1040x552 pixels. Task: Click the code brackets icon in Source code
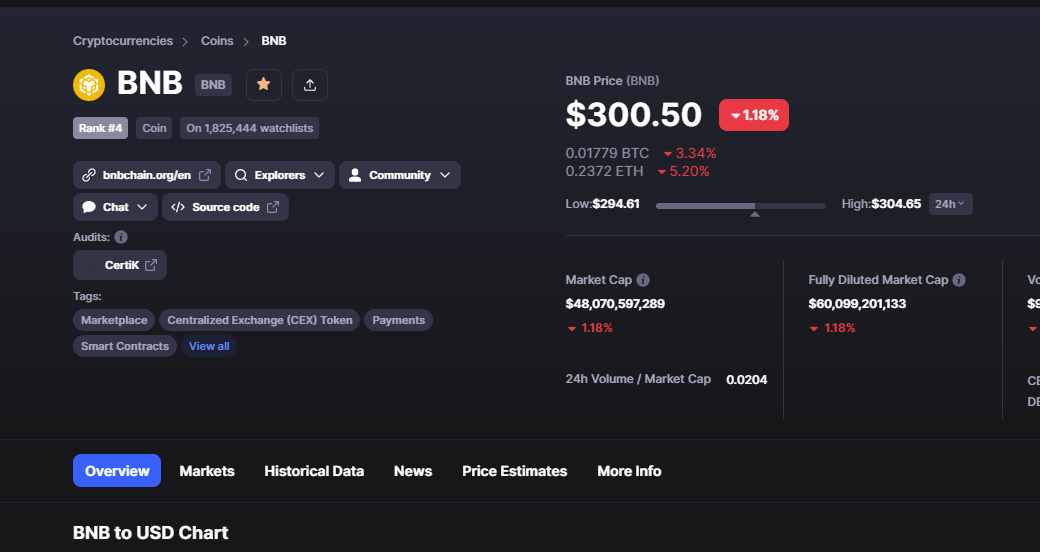pos(178,207)
